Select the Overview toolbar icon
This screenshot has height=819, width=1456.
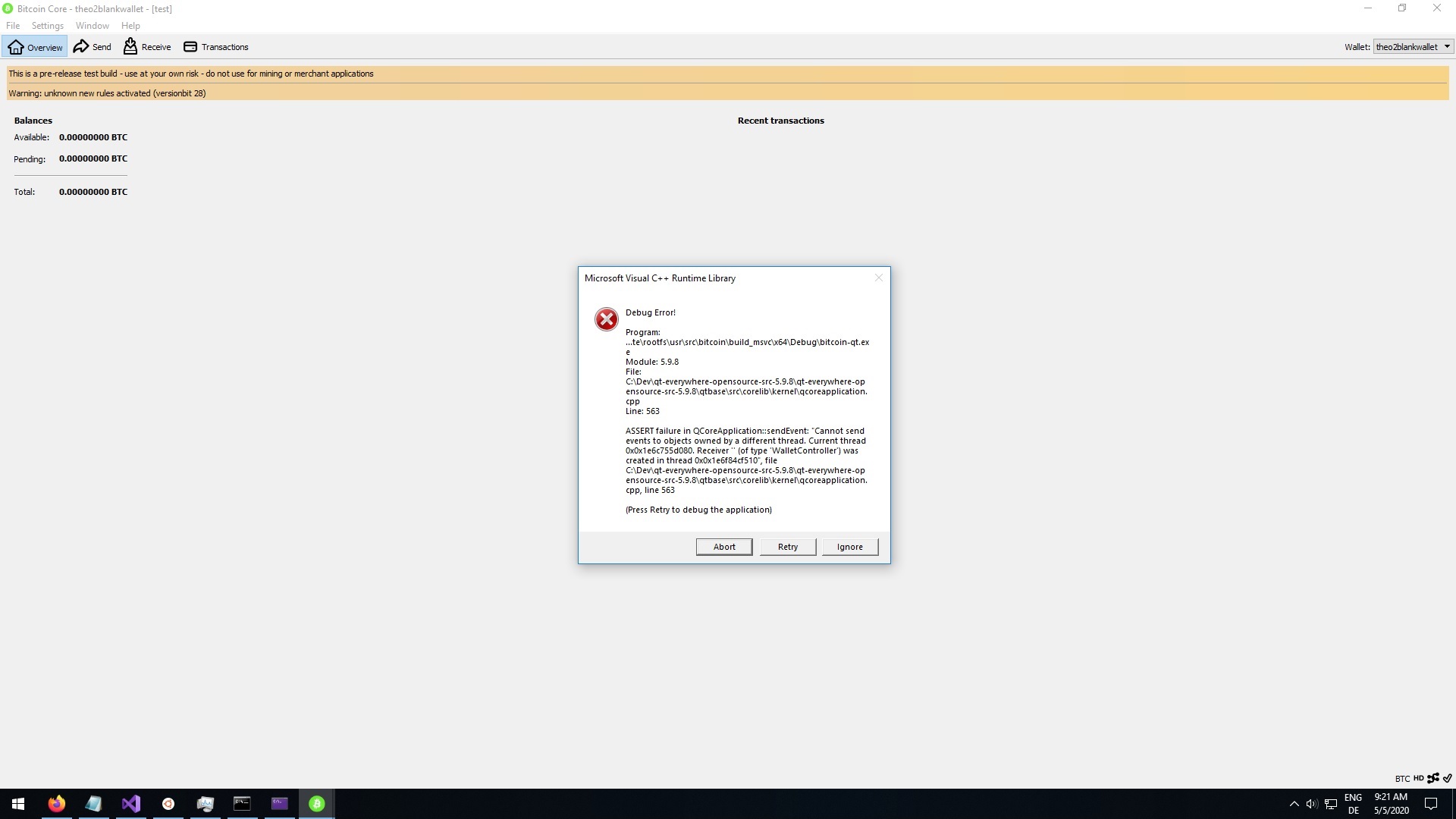coord(35,46)
